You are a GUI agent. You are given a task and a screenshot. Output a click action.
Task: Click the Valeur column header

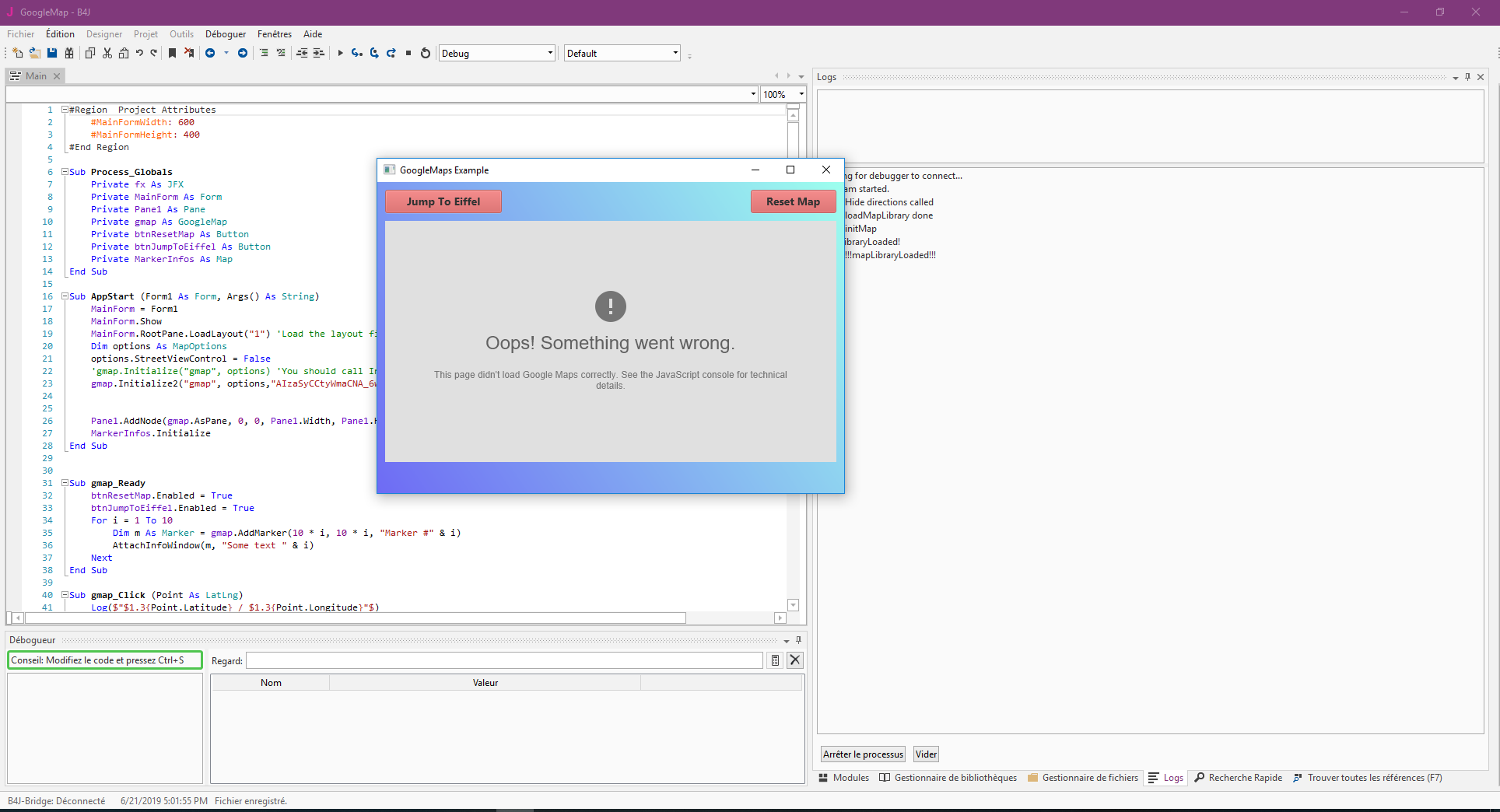point(485,683)
